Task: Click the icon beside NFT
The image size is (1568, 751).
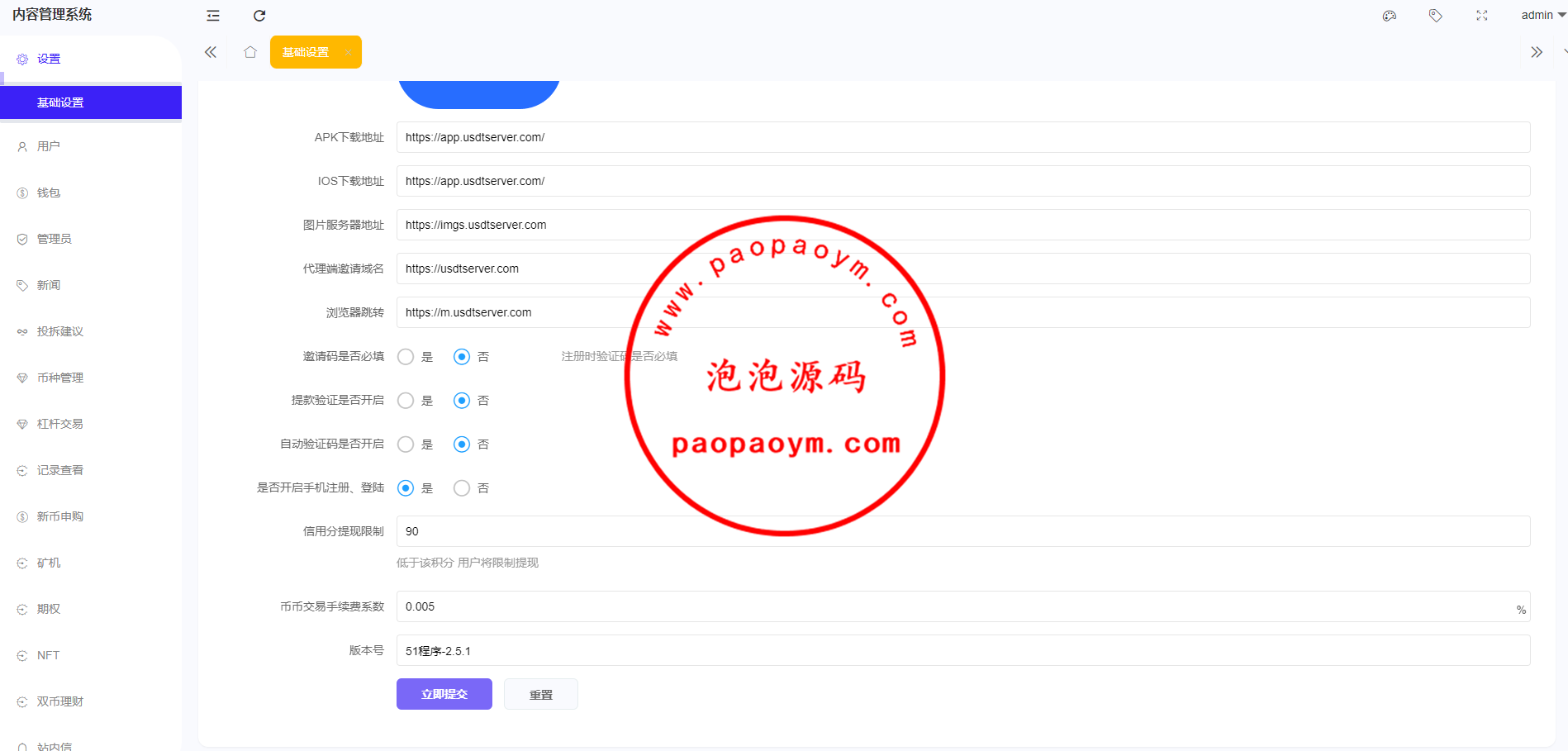Action: 22,656
